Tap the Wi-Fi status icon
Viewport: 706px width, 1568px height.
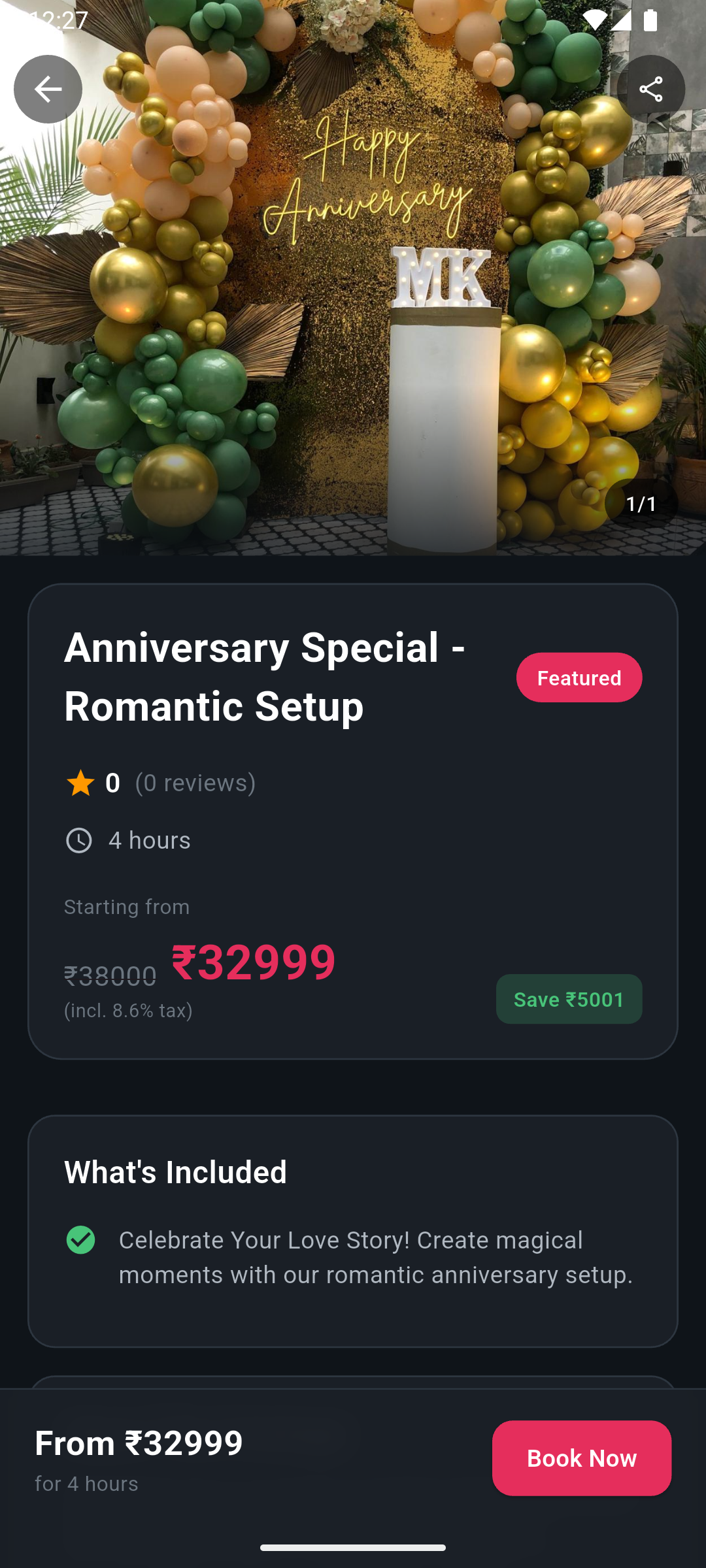coord(594,20)
